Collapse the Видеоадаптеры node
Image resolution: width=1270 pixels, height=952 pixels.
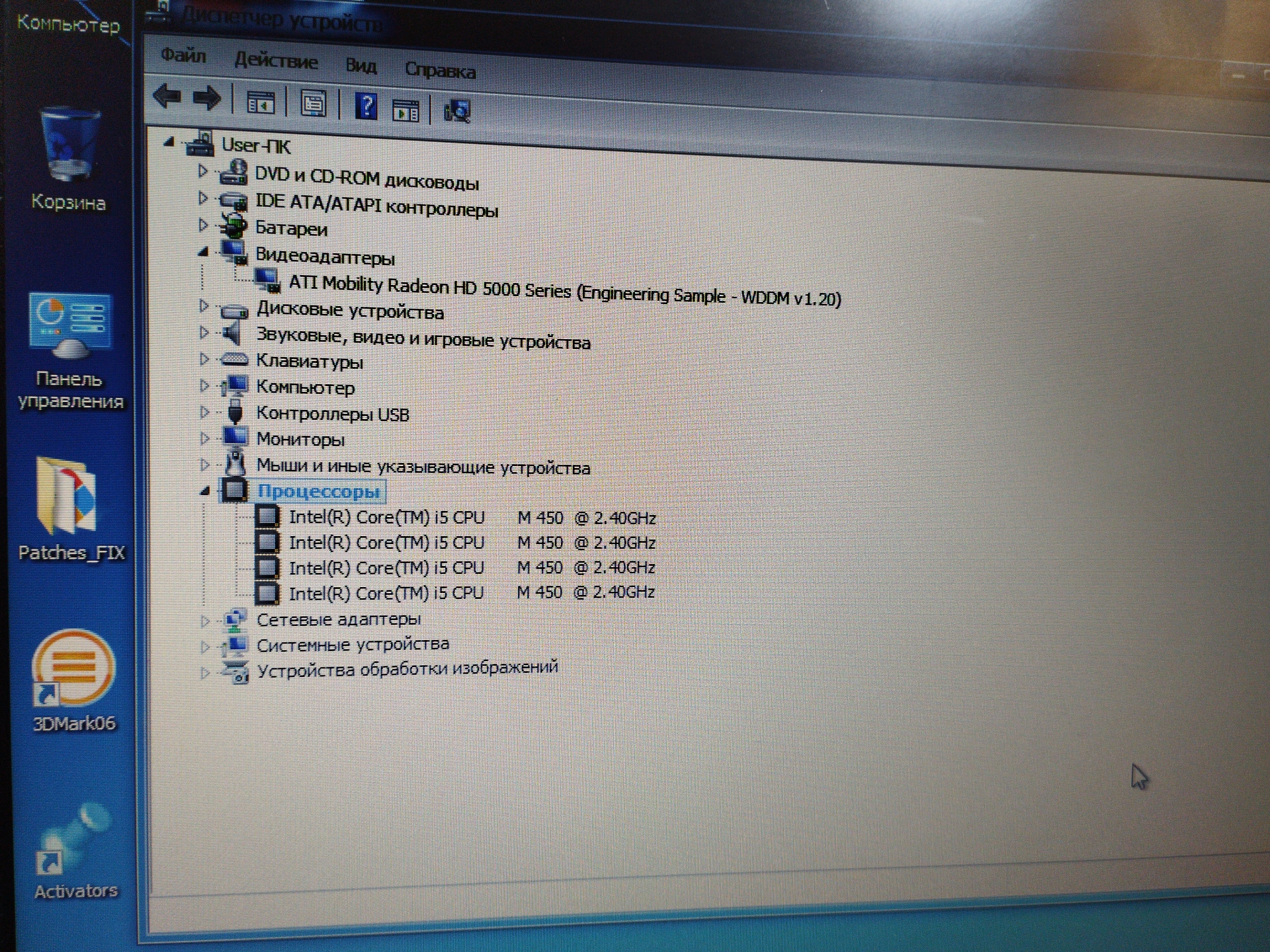click(204, 252)
